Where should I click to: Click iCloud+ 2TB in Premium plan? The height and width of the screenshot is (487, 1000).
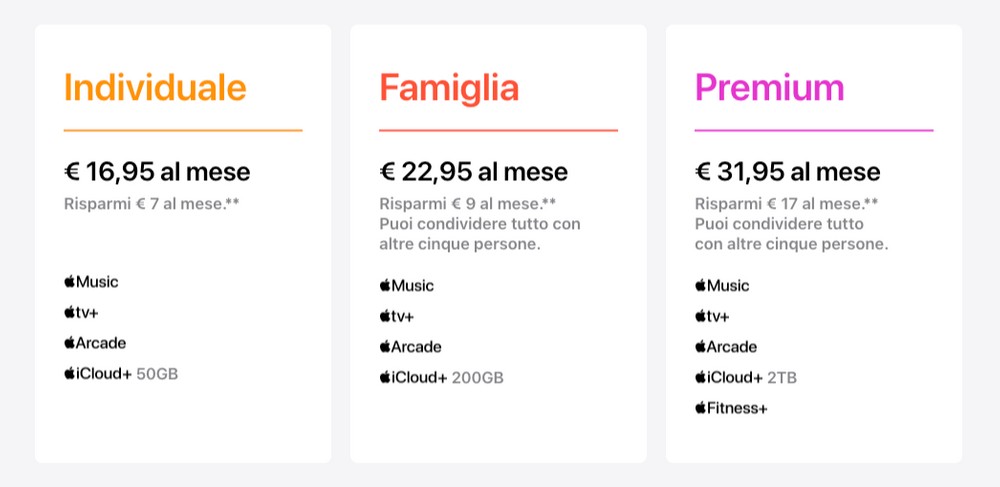click(746, 378)
